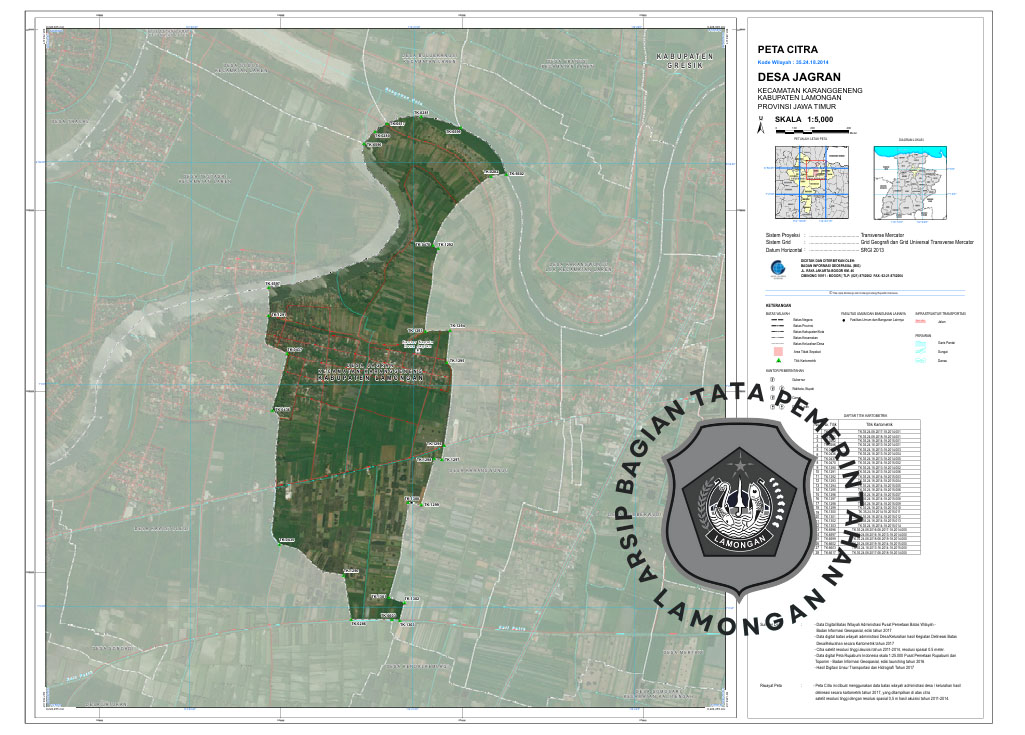
Task: Click the Batas Negara line legend symbol
Action: (x=775, y=321)
